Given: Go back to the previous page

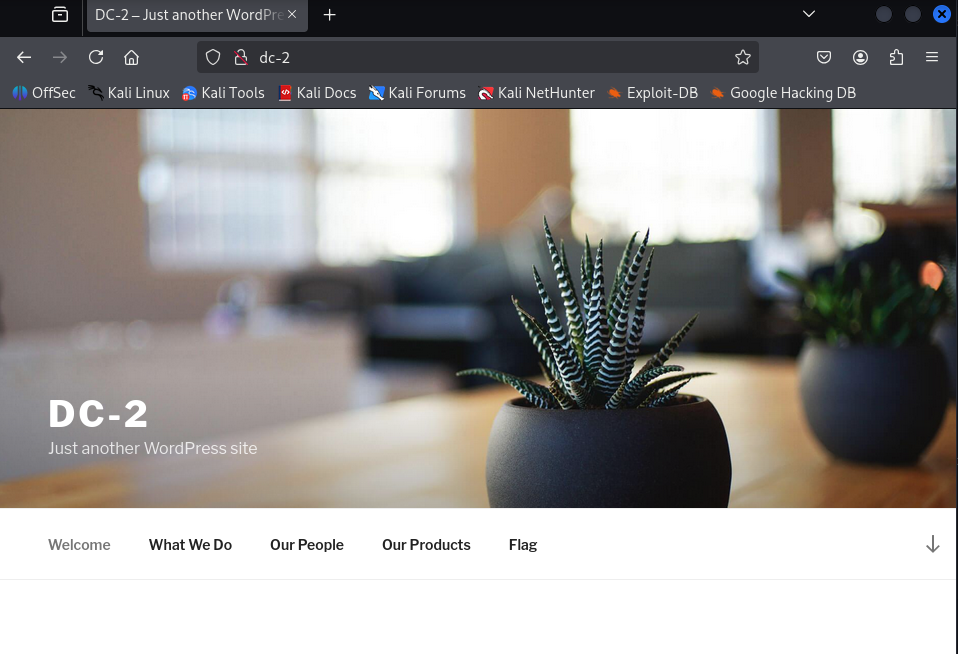Looking at the screenshot, I should click(x=24, y=57).
